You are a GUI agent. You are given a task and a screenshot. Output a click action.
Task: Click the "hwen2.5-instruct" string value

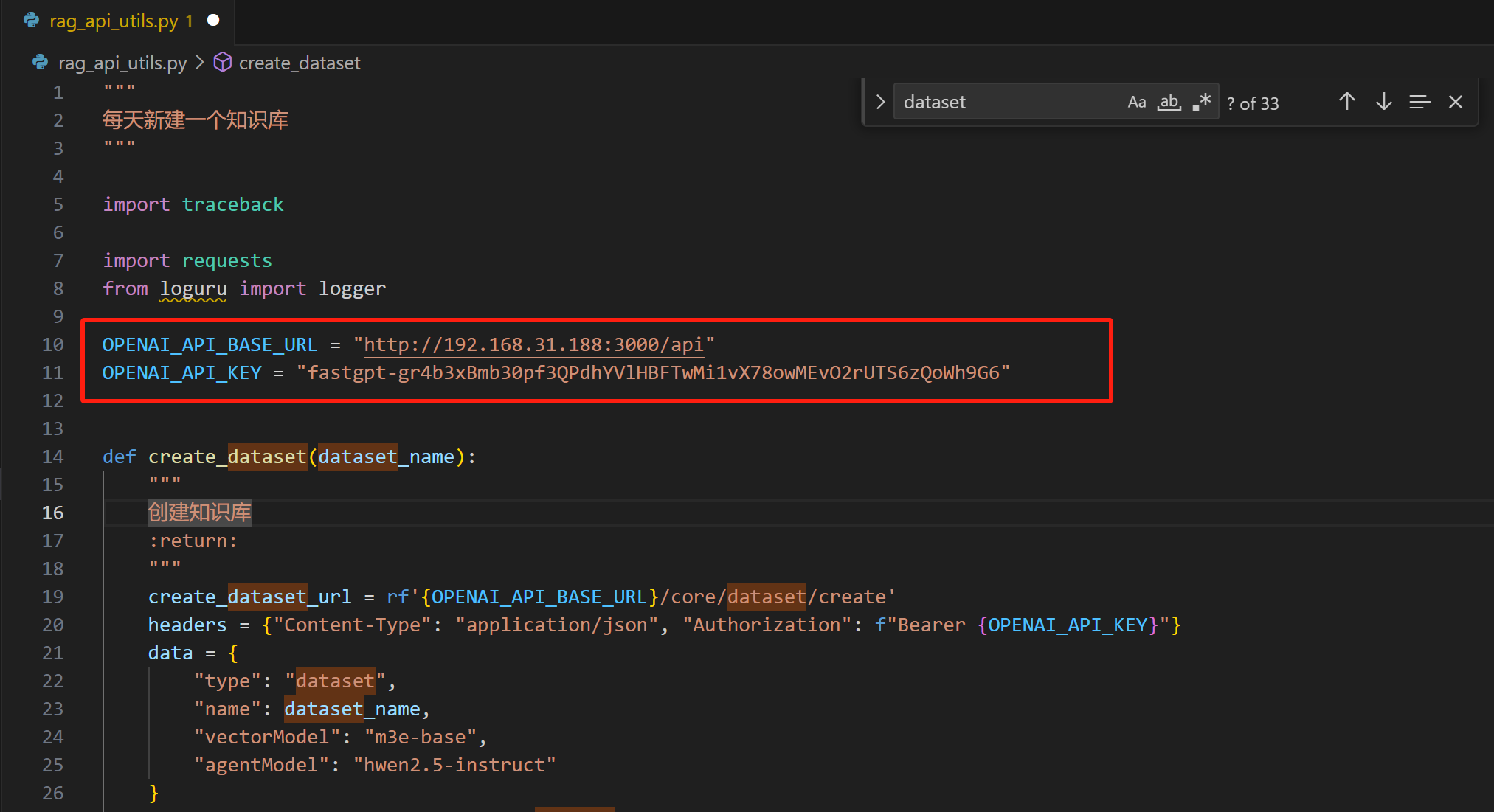tap(454, 765)
